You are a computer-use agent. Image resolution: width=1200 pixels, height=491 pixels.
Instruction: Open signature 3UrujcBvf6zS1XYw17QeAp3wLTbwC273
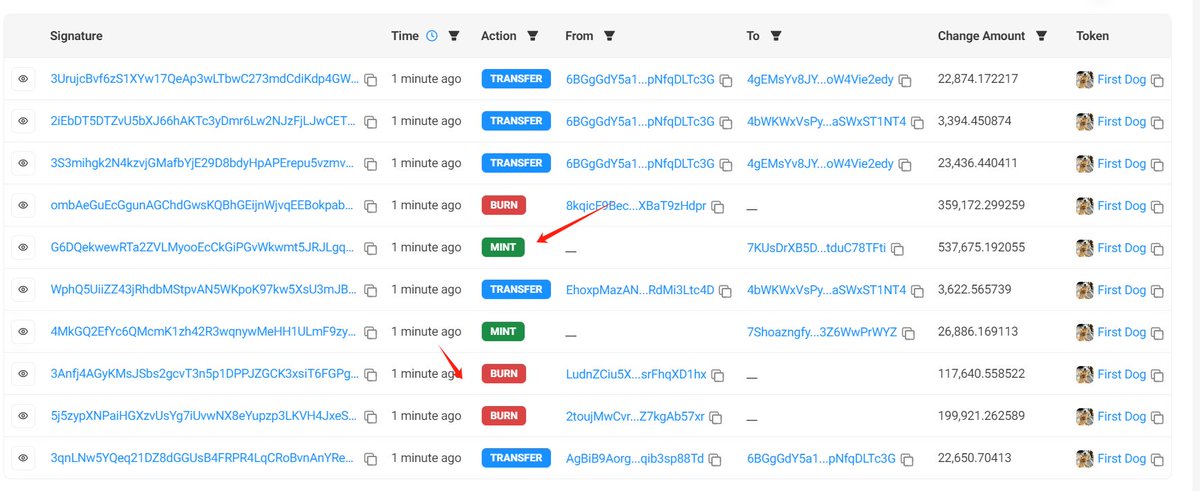(x=203, y=79)
